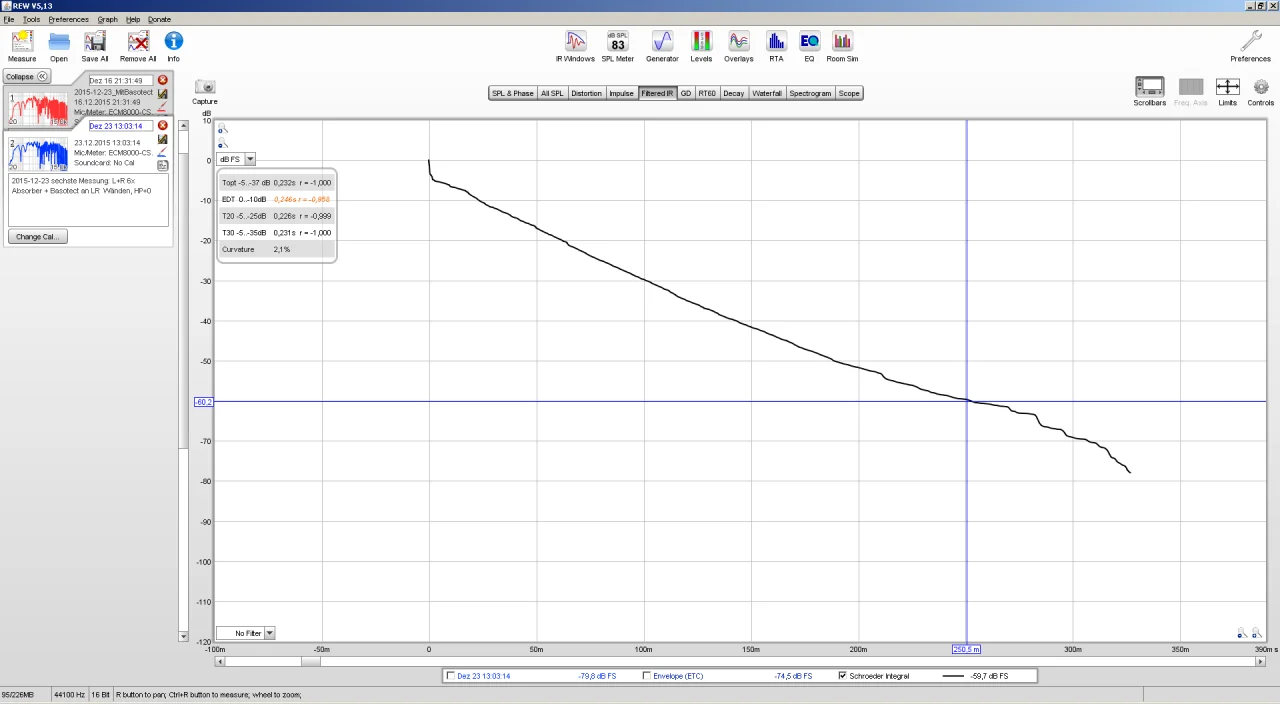This screenshot has width=1280, height=704.
Task: Open the Limits graph icon
Action: click(1227, 87)
